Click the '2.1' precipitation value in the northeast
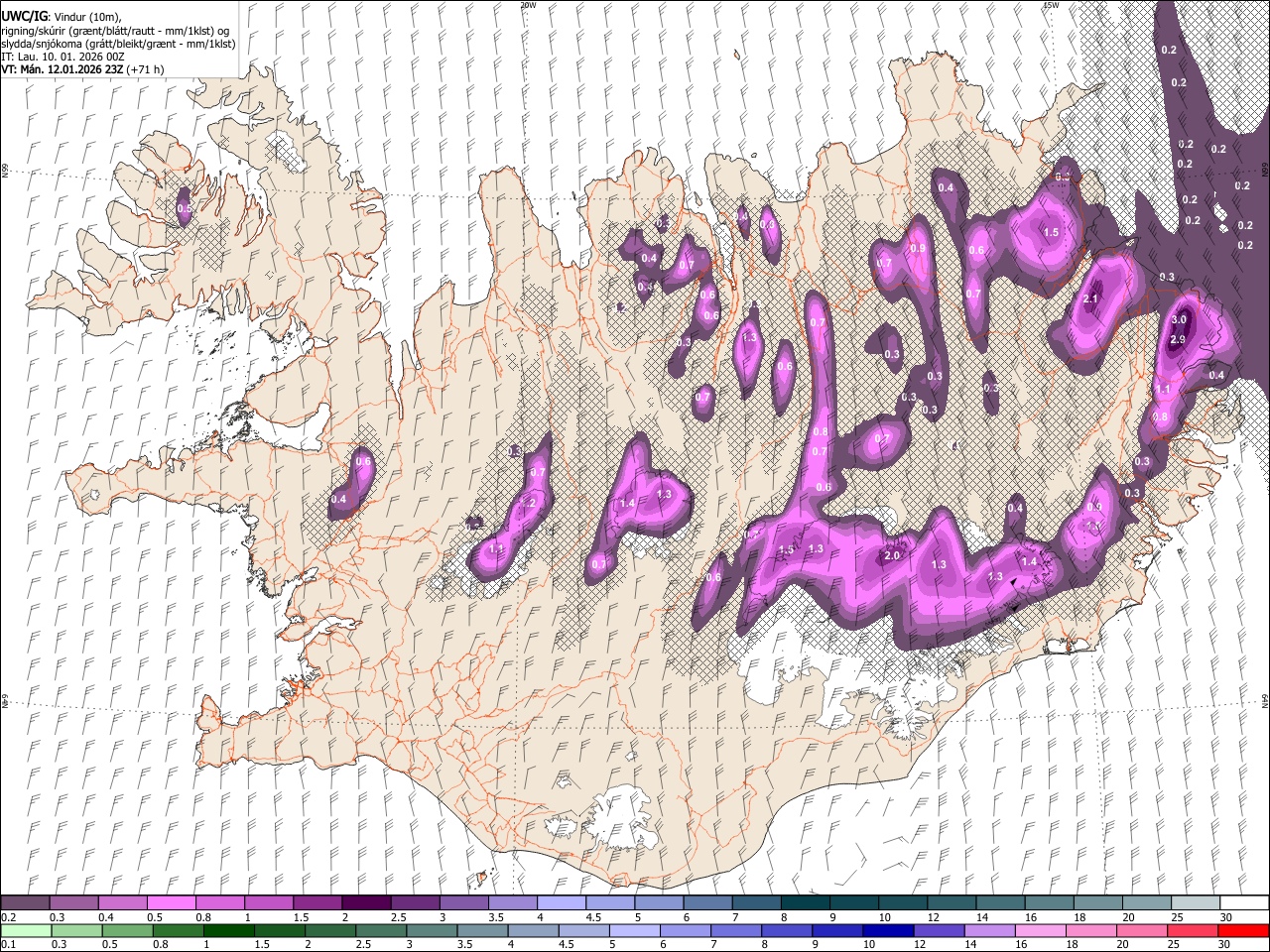Image resolution: width=1270 pixels, height=952 pixels. pyautogui.click(x=1091, y=299)
